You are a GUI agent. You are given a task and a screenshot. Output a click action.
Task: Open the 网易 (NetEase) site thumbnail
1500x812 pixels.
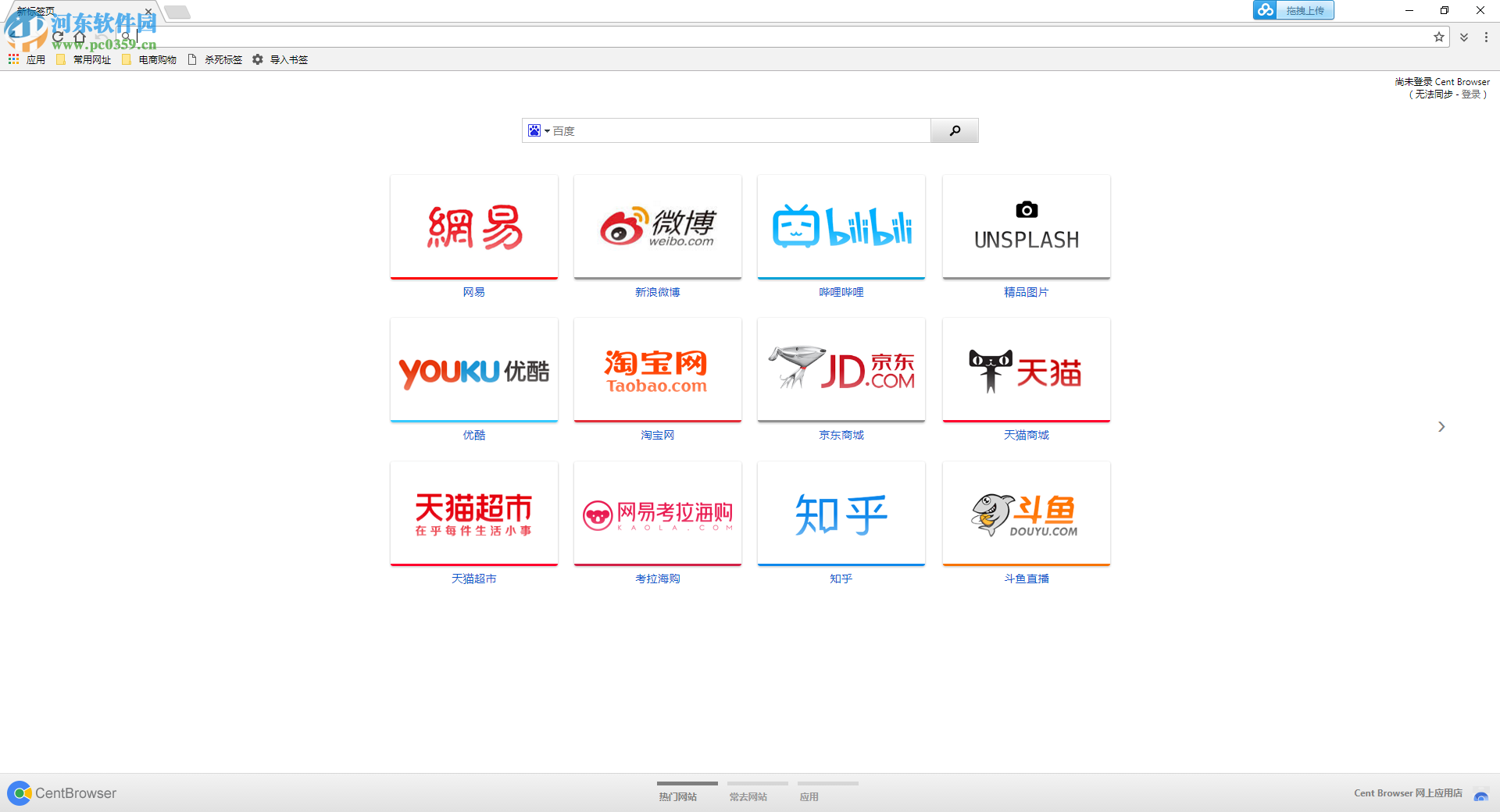click(x=473, y=226)
